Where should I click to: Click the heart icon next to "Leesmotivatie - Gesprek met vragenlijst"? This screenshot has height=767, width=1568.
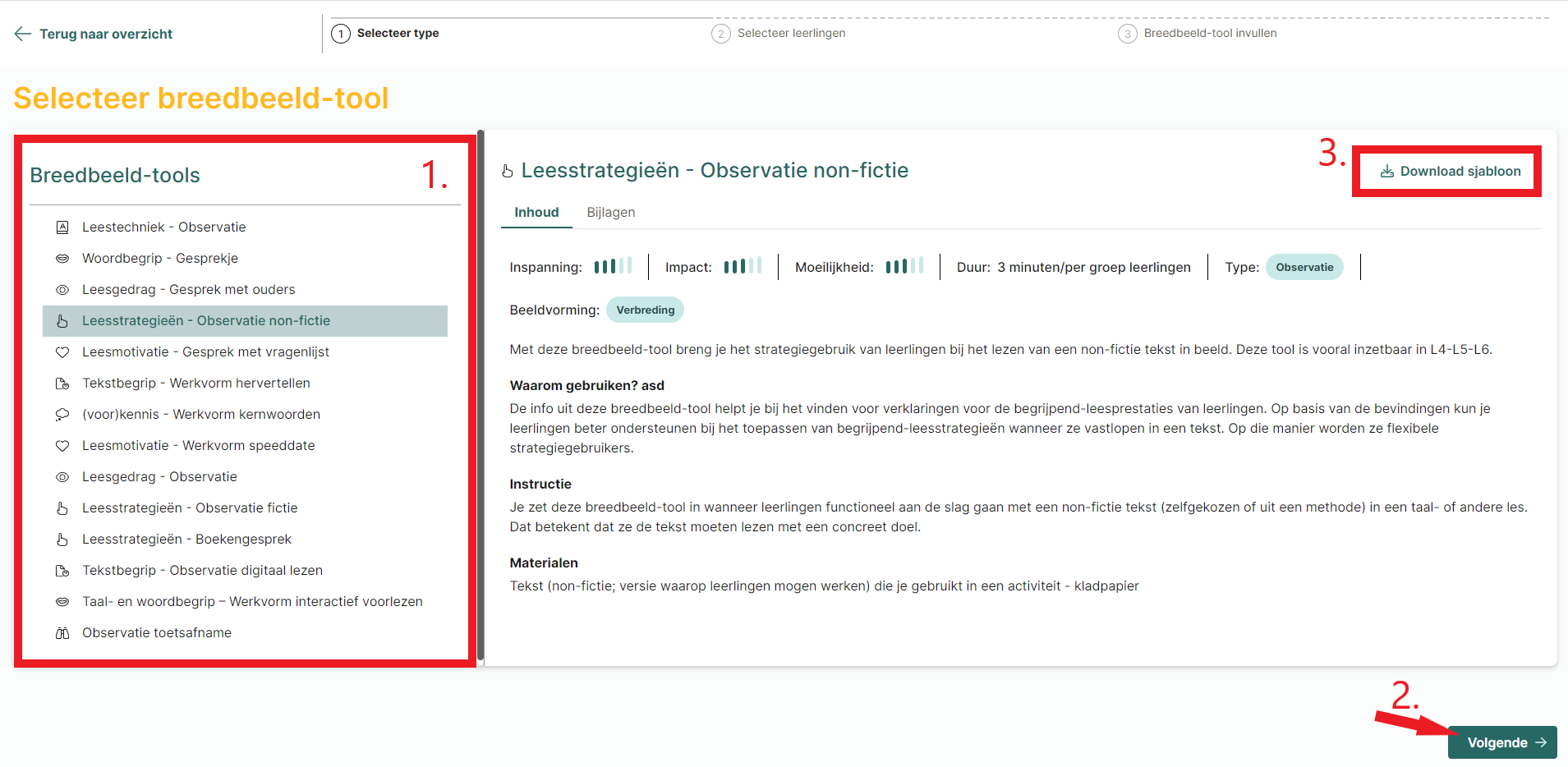[63, 351]
